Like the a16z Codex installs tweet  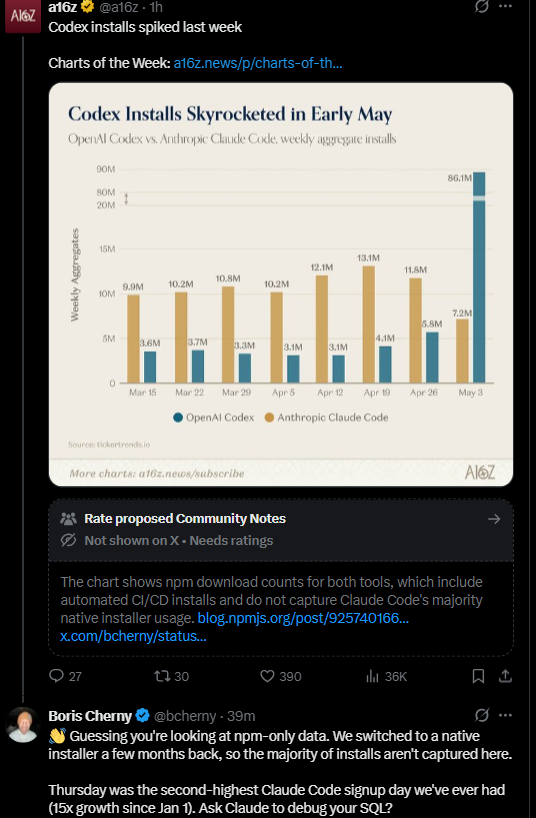pyautogui.click(x=267, y=676)
